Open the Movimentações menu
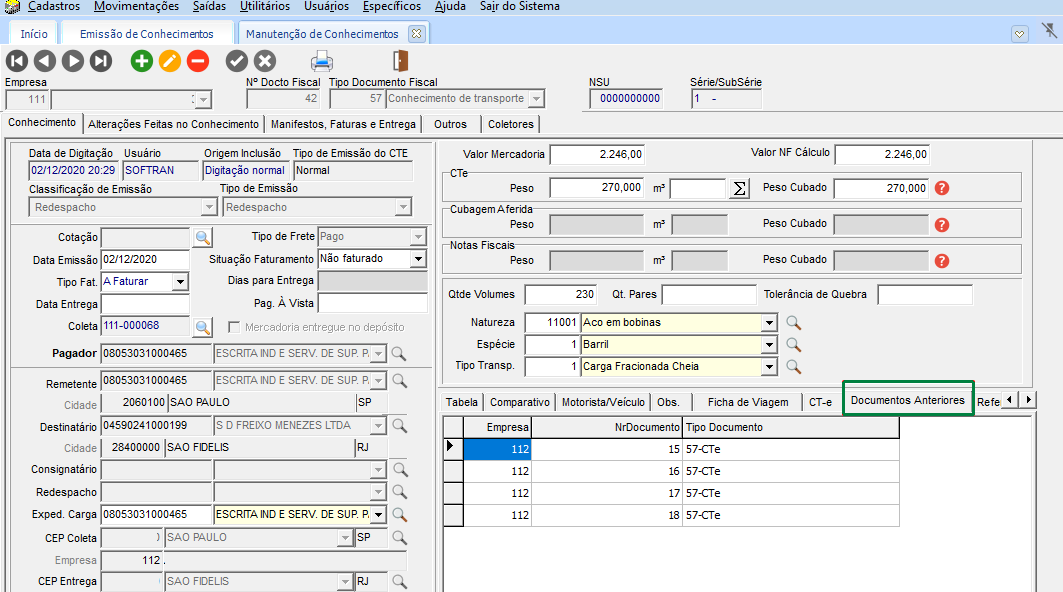 [137, 7]
